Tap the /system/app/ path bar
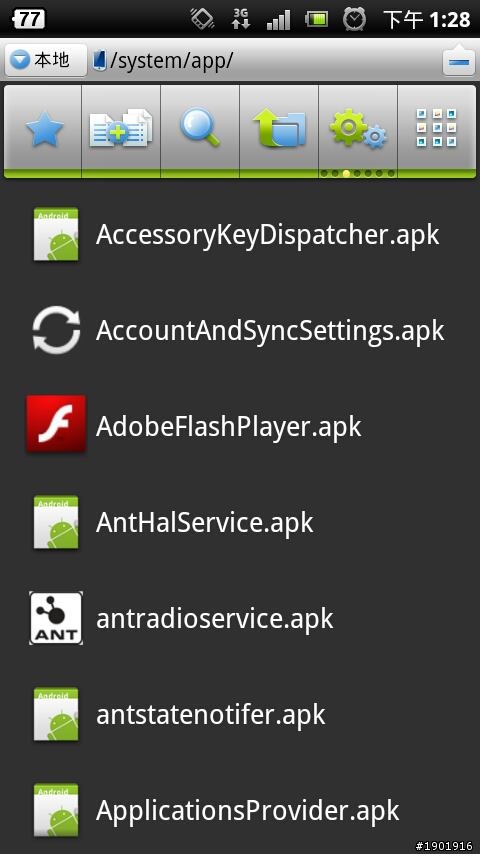The width and height of the screenshot is (480, 854). [x=264, y=60]
